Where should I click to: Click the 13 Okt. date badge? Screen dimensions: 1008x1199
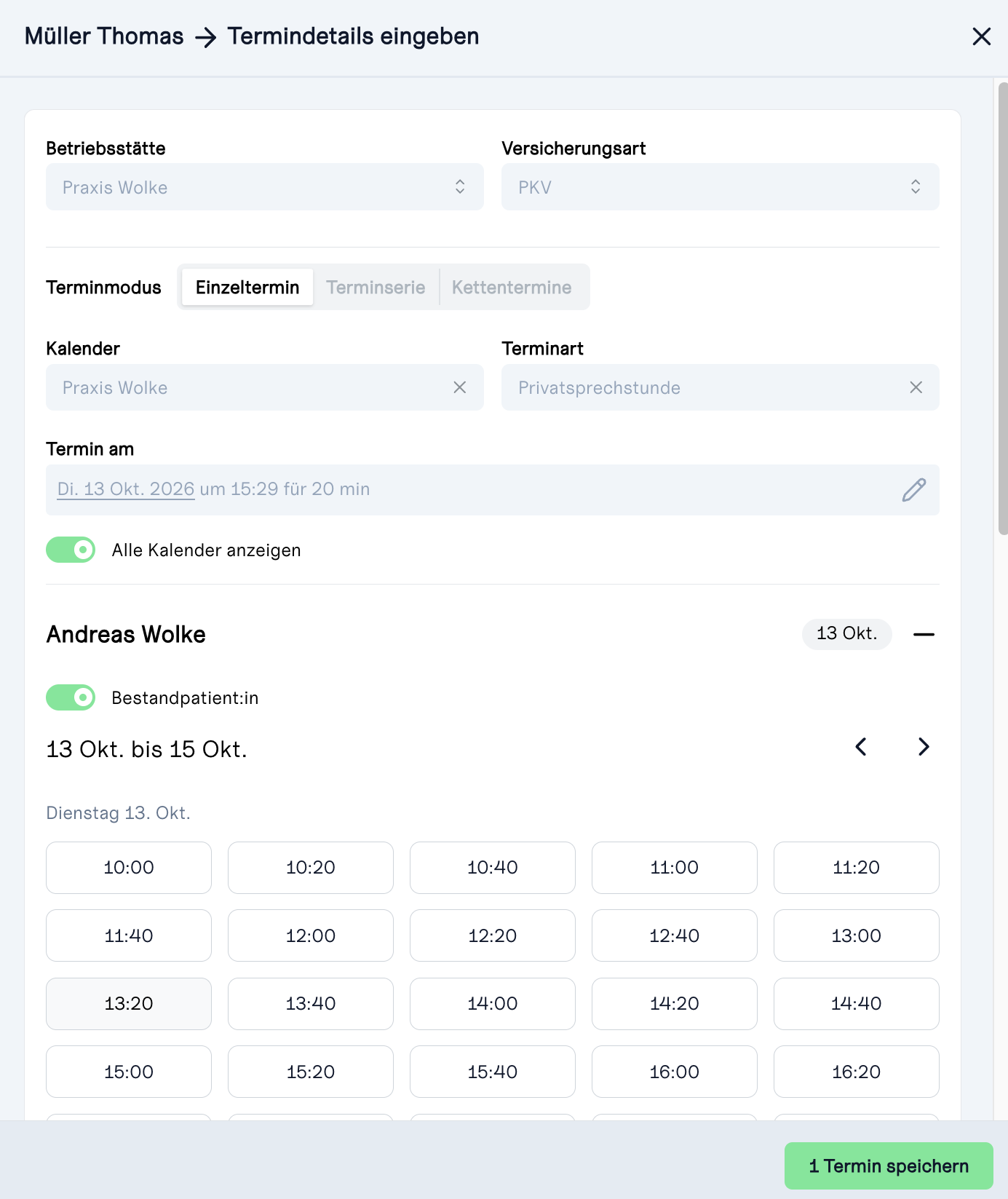(846, 633)
